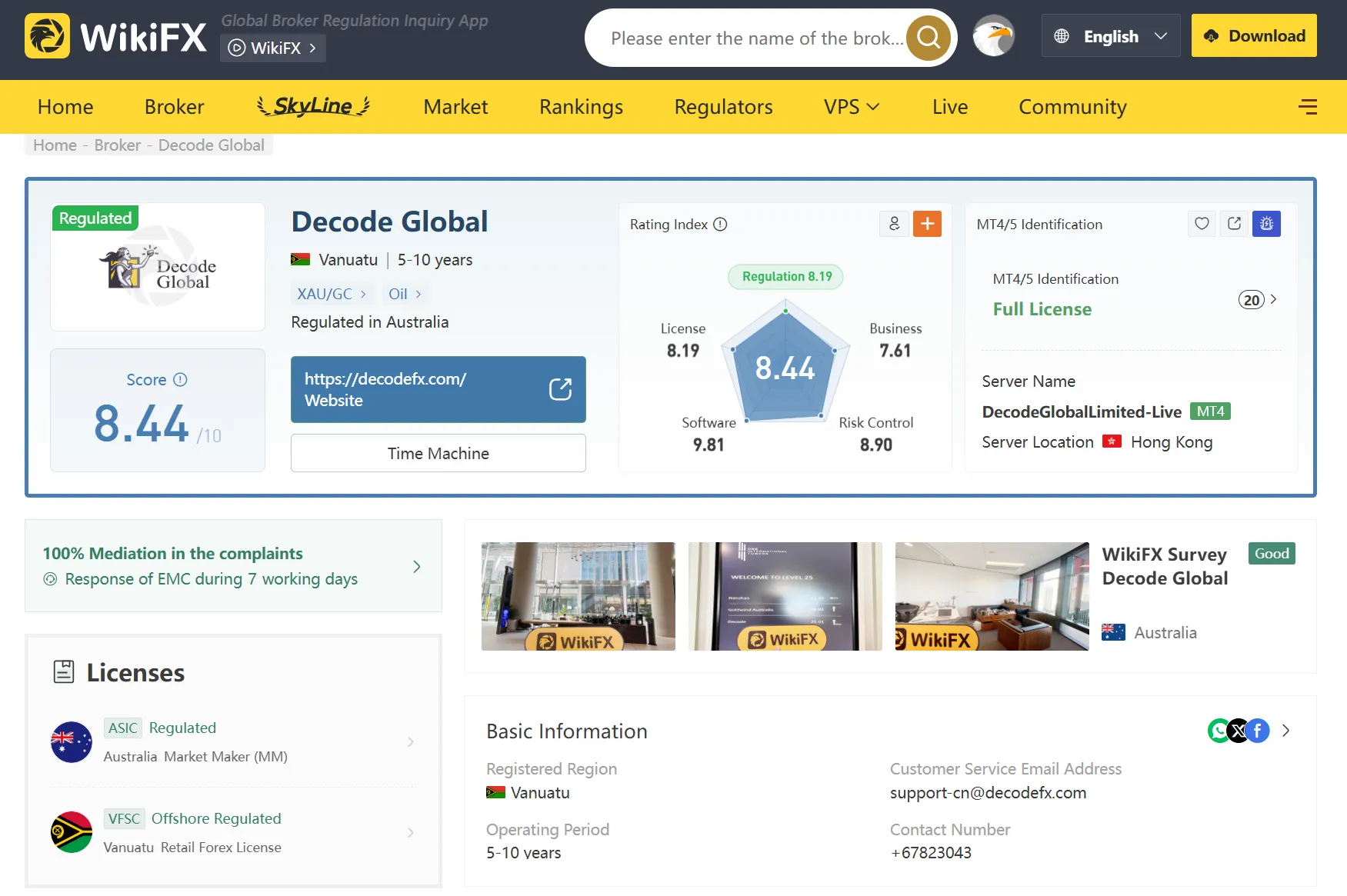
Task: Click the Score info icon
Action: tap(180, 380)
